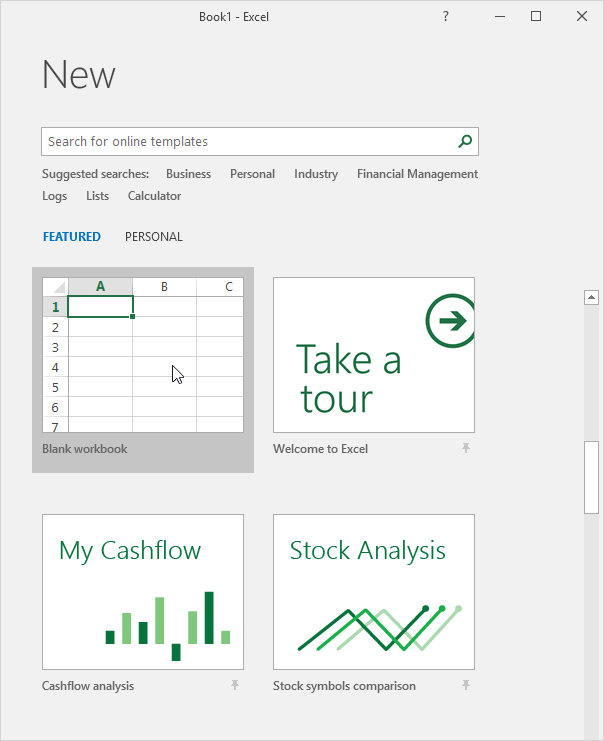Click the search magnifier icon

point(464,142)
